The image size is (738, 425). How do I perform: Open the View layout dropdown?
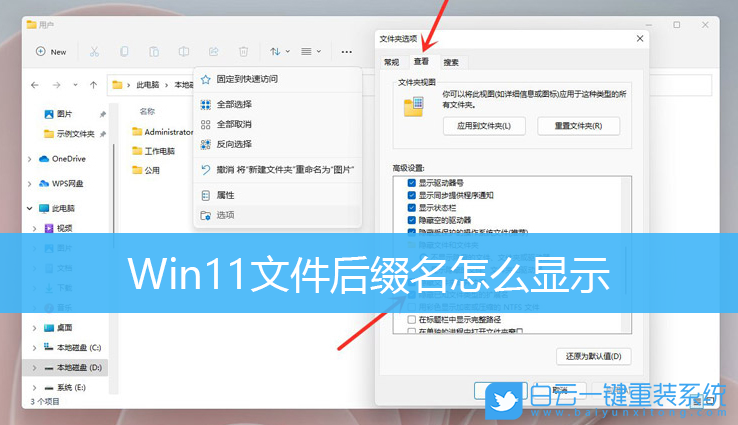311,52
